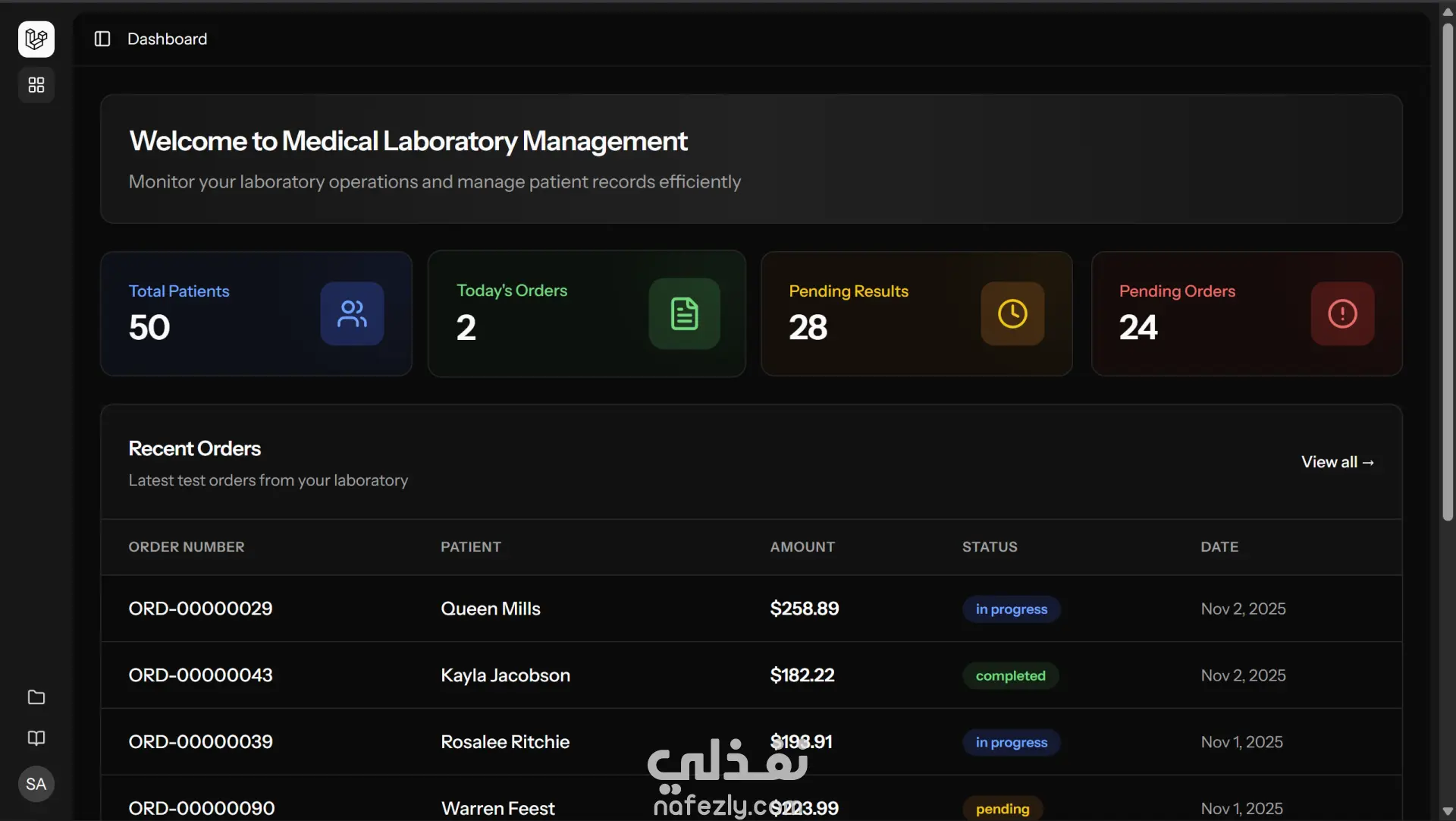Screen dimensions: 1456x821
Task: Click the vertical scrollbar thumb
Action: [1448, 273]
